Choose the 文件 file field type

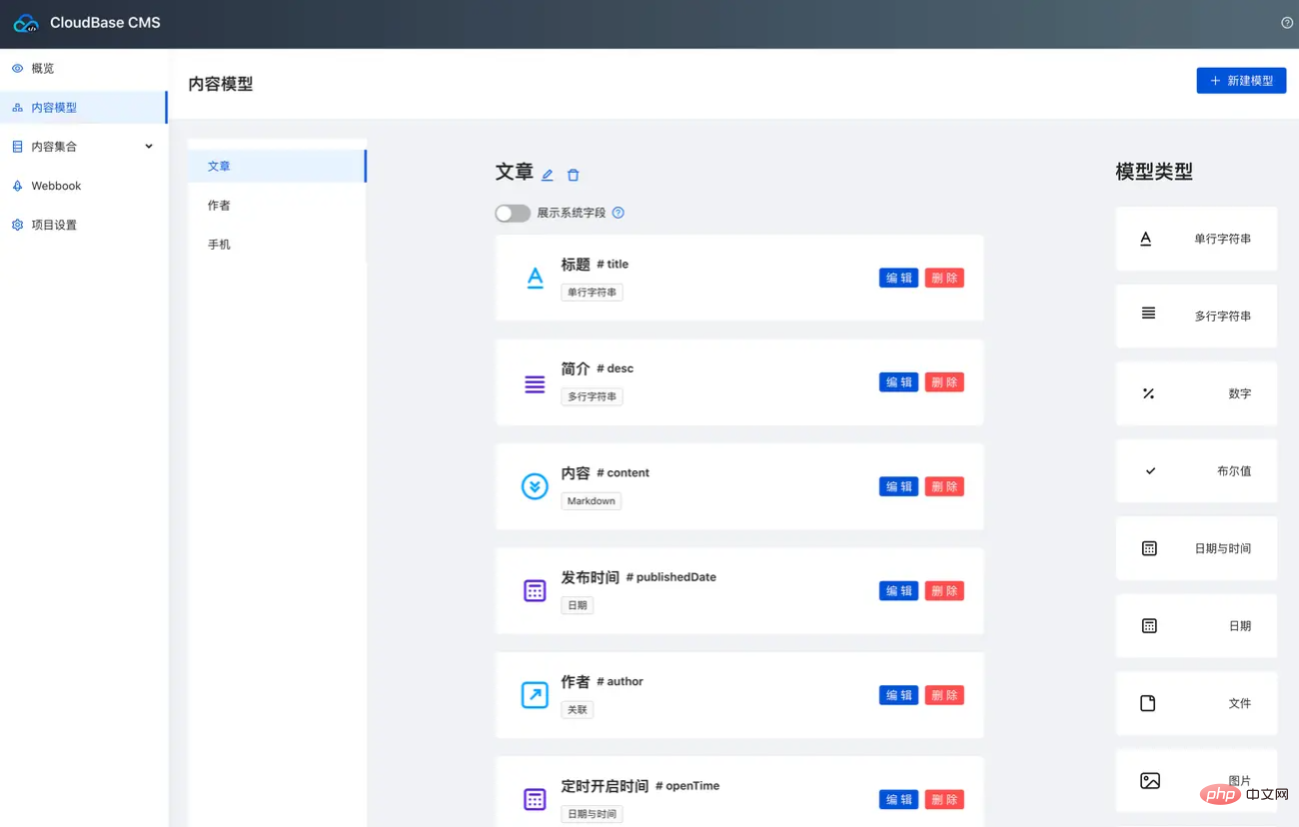[1196, 703]
